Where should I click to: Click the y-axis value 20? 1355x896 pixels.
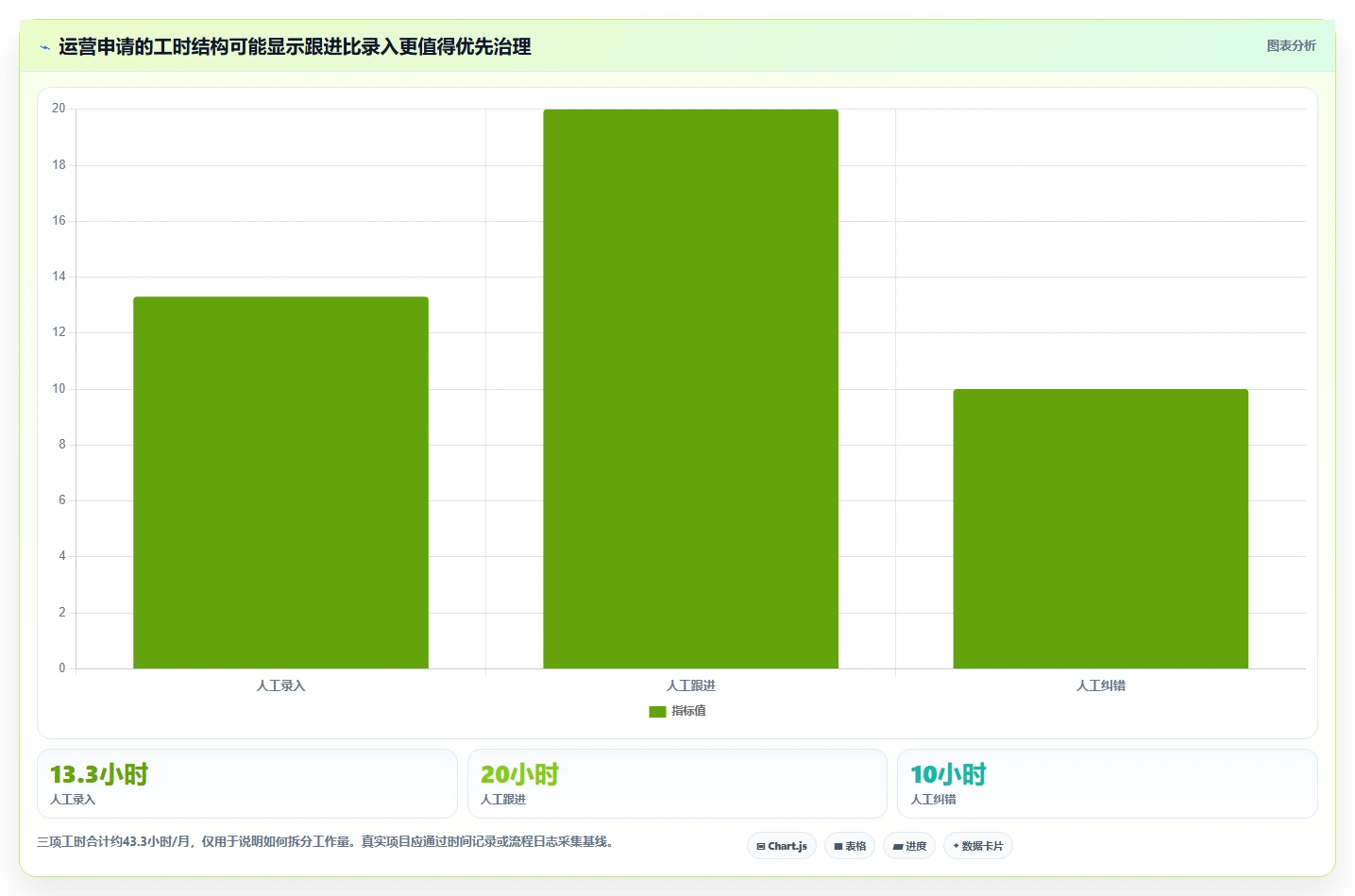pyautogui.click(x=59, y=109)
